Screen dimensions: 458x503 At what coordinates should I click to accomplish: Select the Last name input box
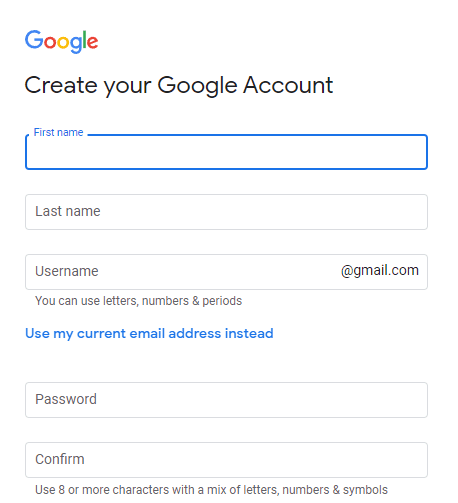click(226, 212)
